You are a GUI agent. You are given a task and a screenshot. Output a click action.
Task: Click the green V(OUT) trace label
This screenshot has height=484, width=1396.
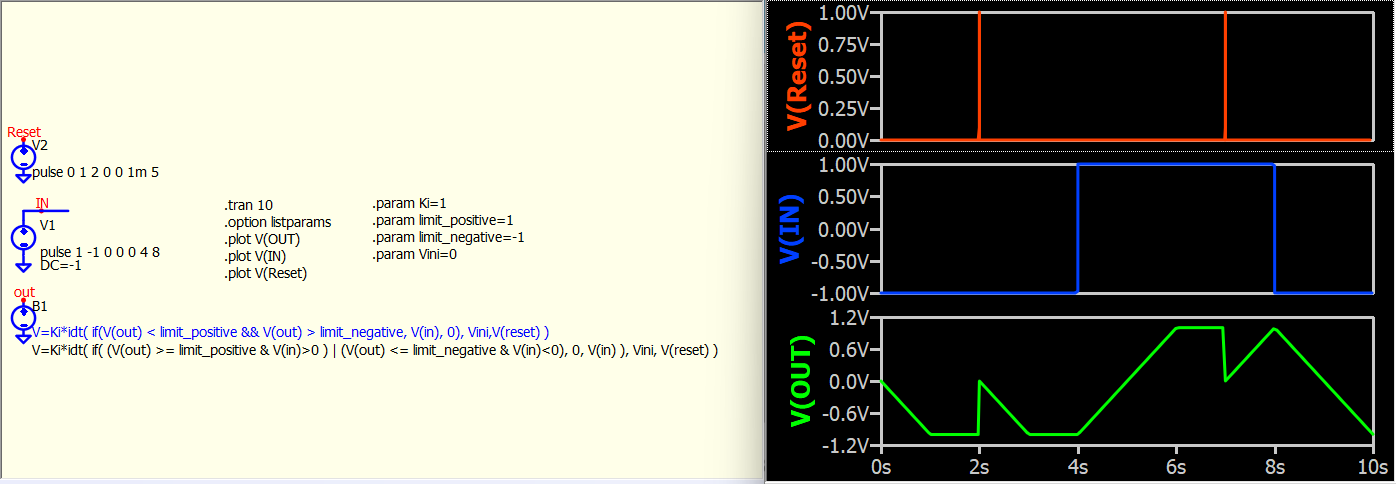point(798,381)
